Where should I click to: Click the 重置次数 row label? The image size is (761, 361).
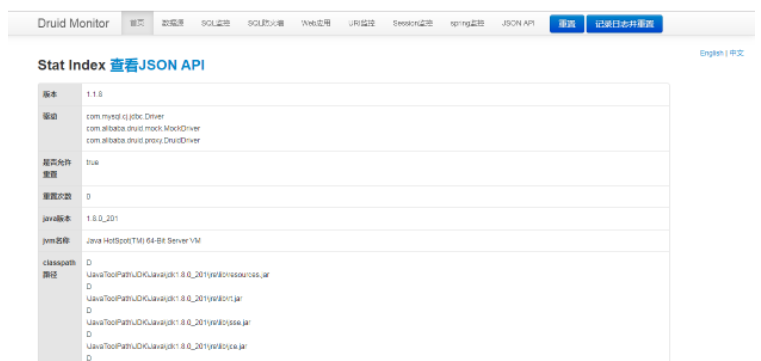click(x=57, y=197)
